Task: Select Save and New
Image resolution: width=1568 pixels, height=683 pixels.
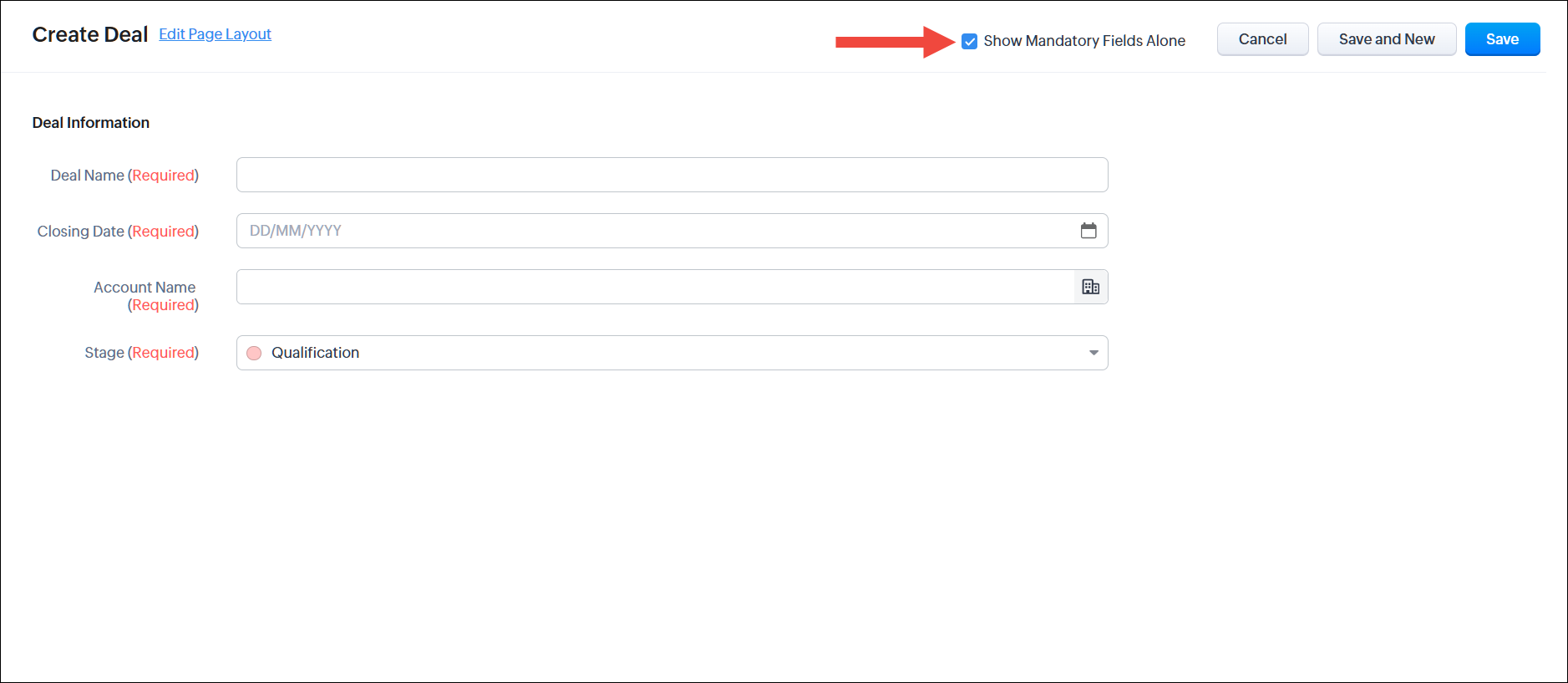Action: coord(1386,38)
